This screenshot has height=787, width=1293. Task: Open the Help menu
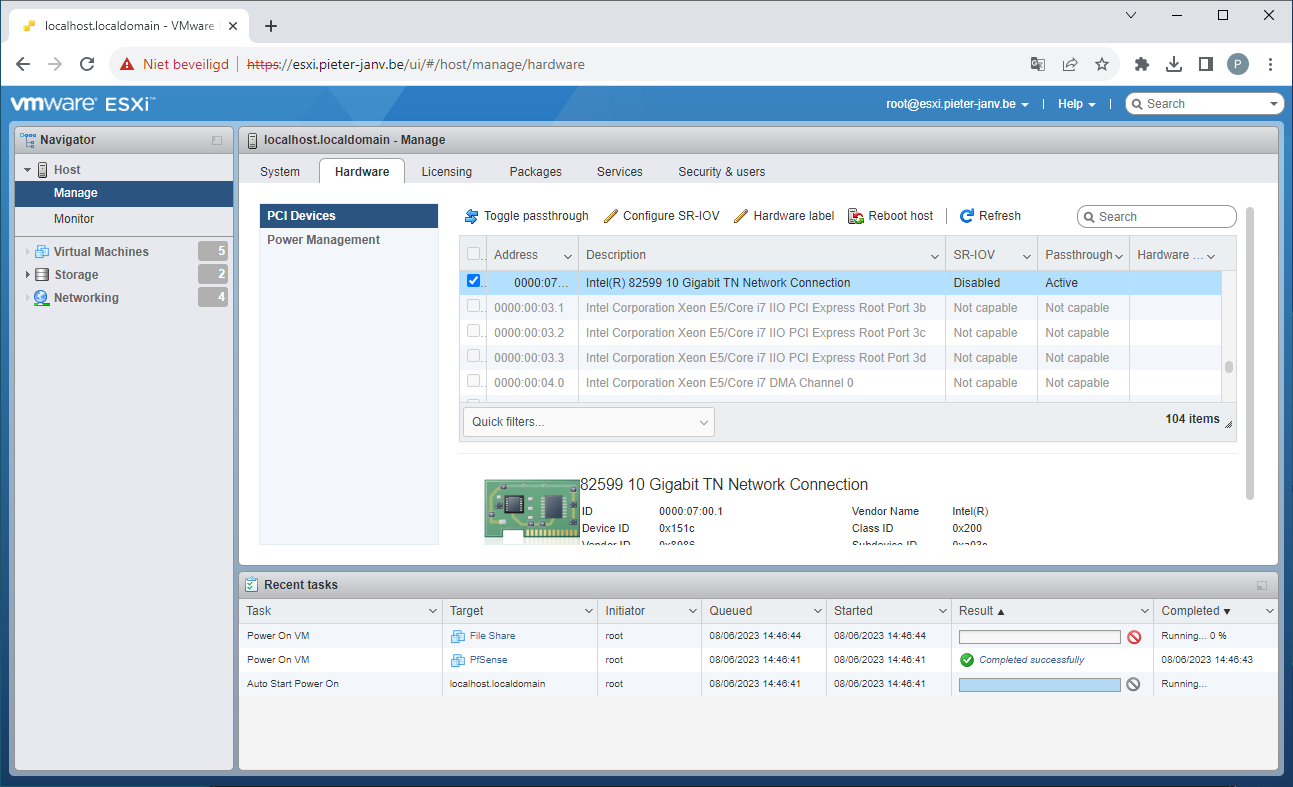(1072, 103)
